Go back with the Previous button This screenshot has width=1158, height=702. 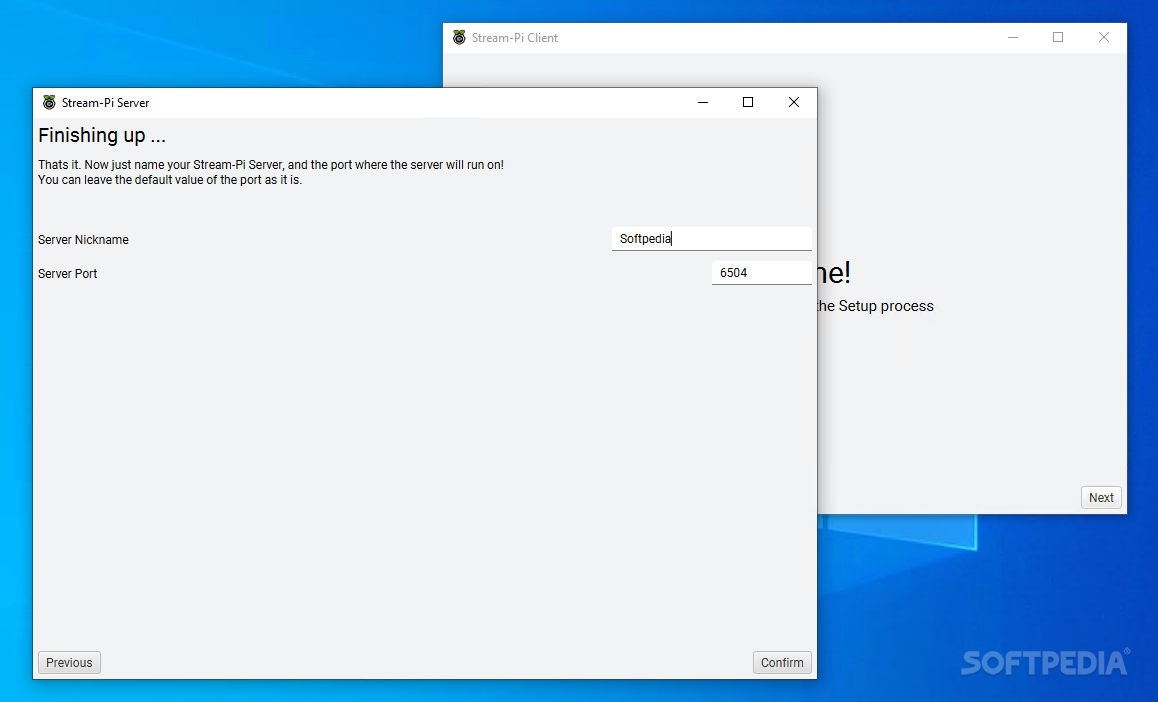click(x=69, y=662)
